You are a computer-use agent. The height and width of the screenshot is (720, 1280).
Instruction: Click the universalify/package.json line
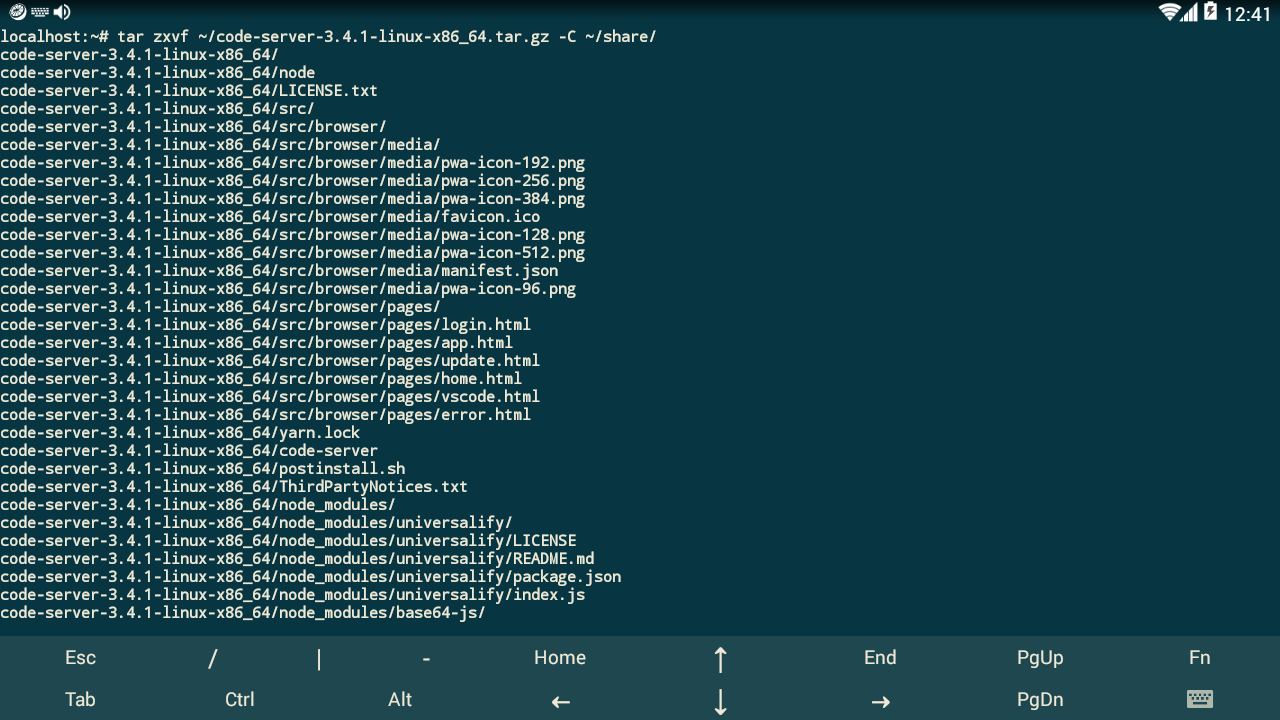click(x=310, y=576)
